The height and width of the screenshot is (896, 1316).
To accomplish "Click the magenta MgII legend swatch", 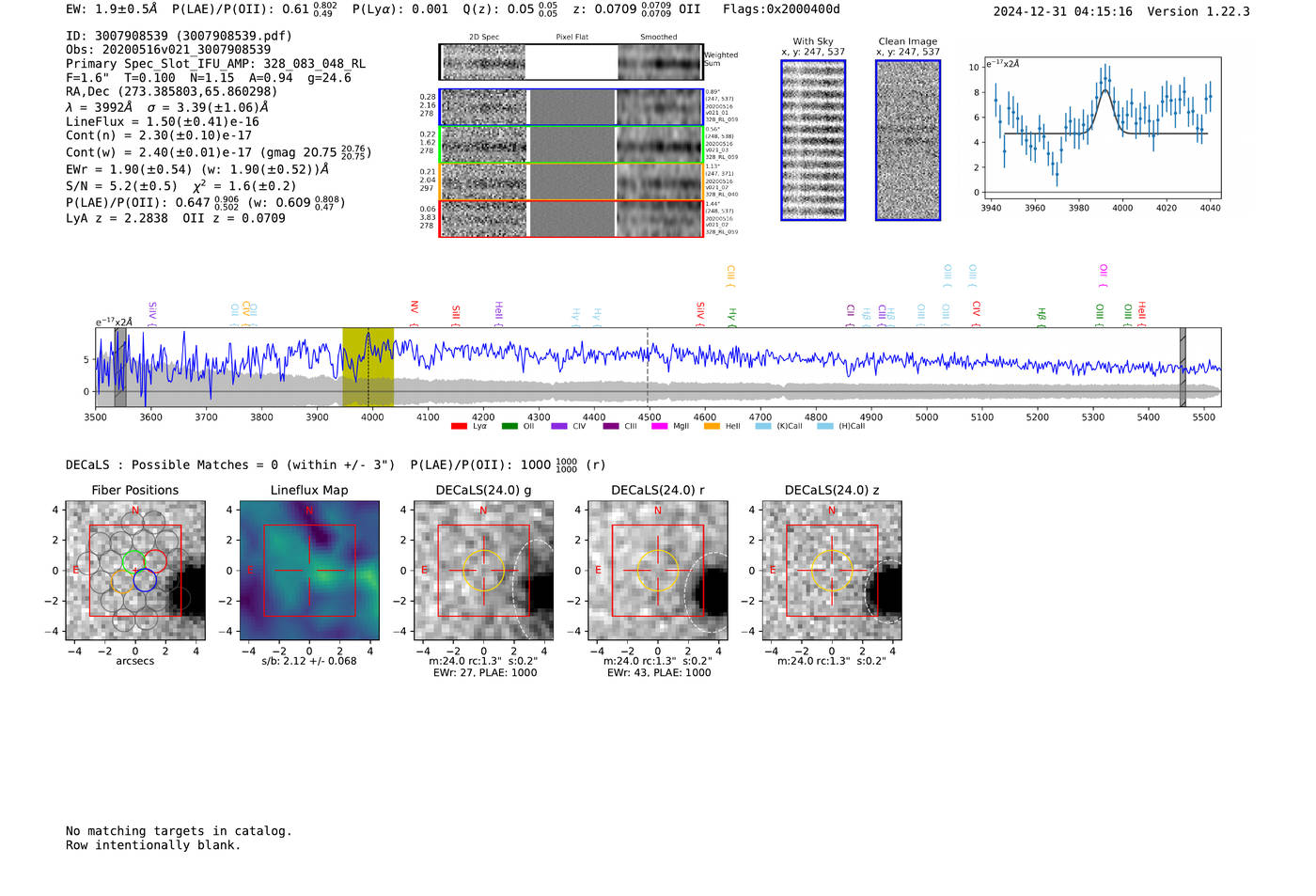I will tap(660, 426).
